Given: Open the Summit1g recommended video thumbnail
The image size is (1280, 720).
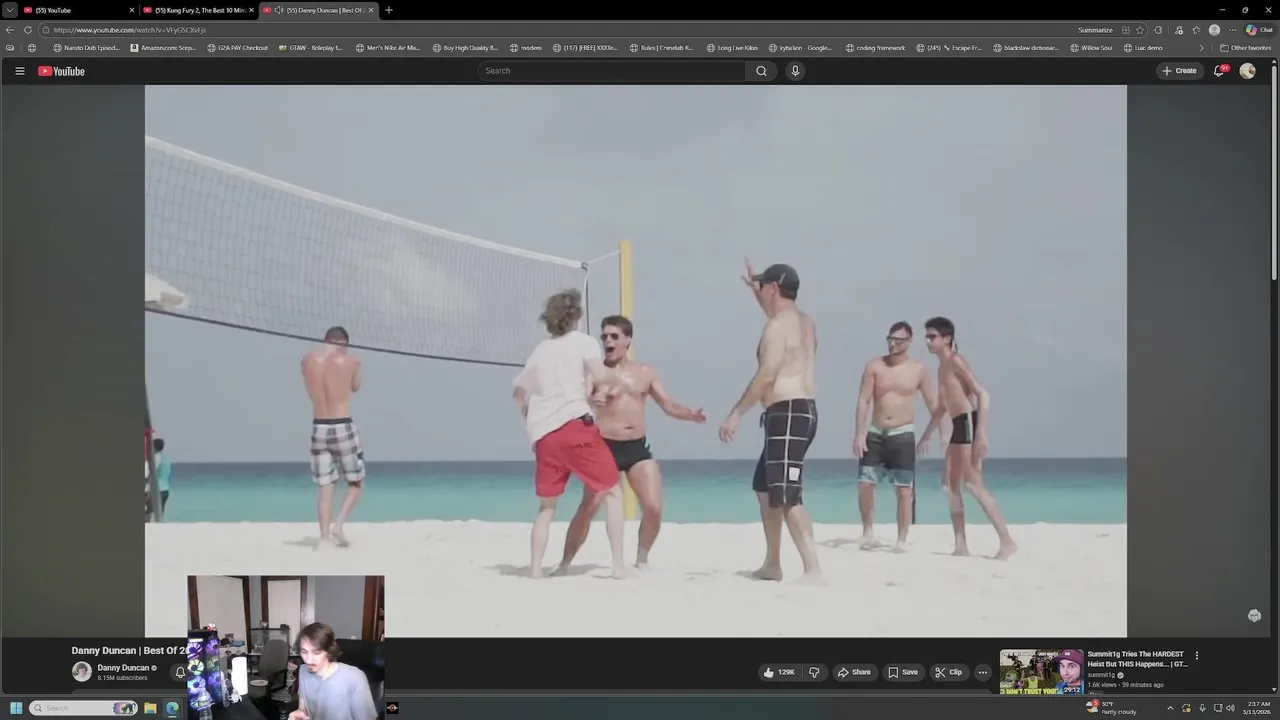Looking at the screenshot, I should click(1041, 671).
